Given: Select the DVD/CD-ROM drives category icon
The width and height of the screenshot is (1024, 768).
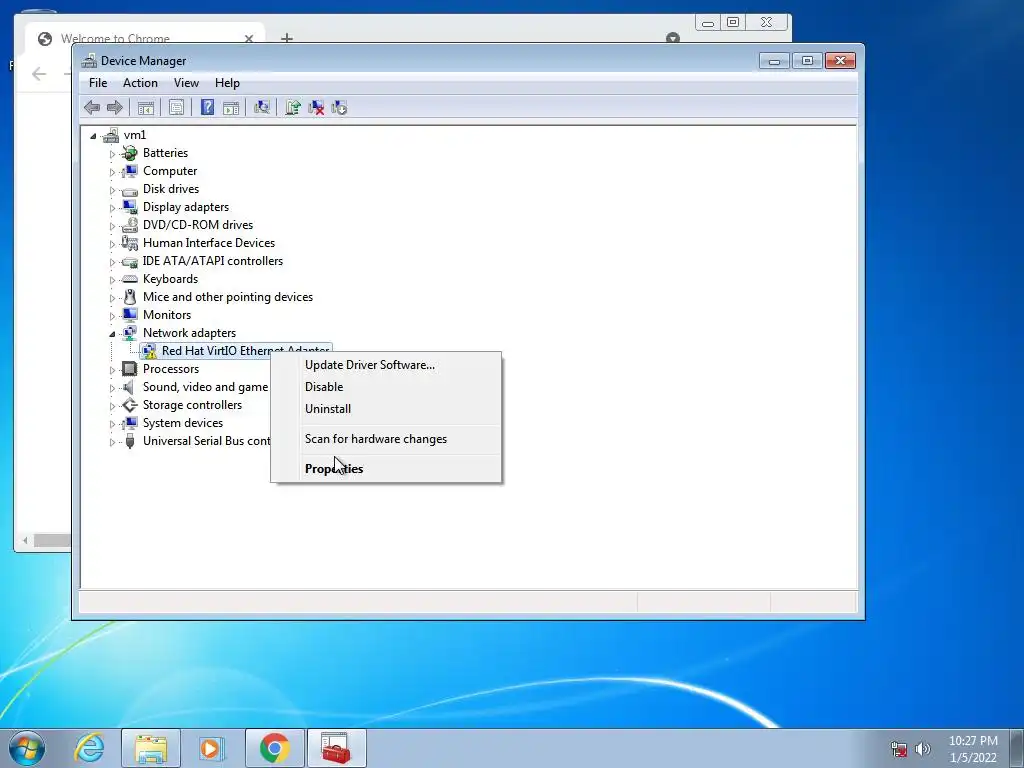Looking at the screenshot, I should click(x=130, y=225).
